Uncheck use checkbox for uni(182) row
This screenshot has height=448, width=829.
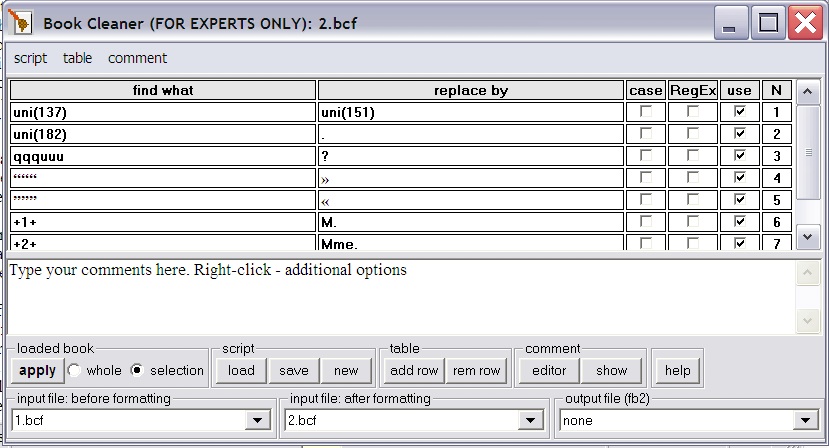tap(739, 134)
